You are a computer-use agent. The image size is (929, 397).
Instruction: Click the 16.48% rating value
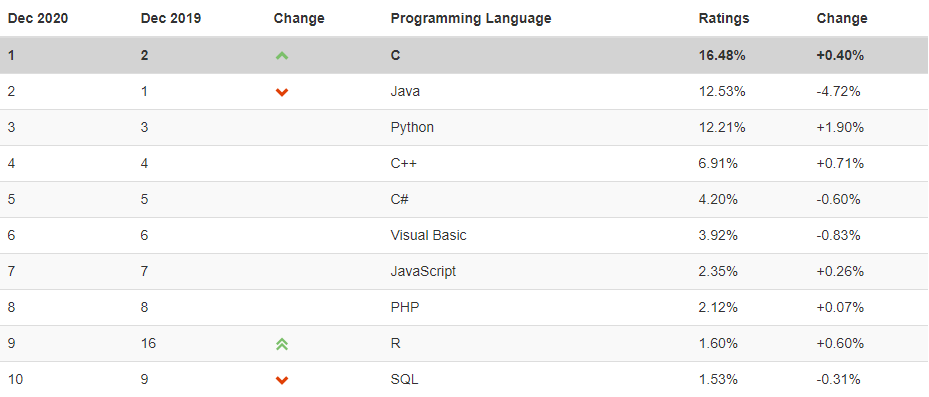point(722,56)
